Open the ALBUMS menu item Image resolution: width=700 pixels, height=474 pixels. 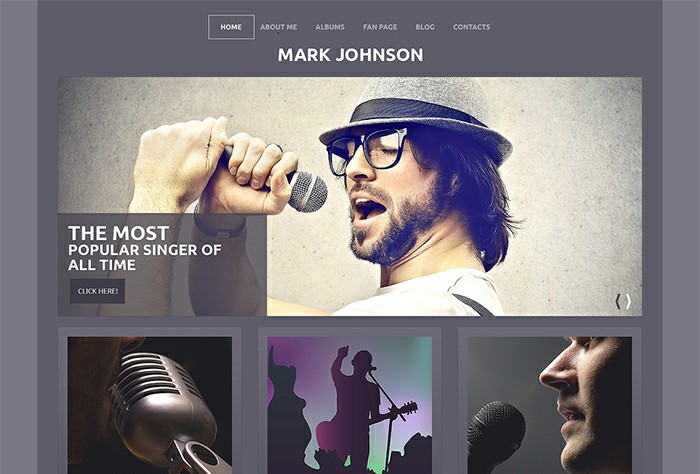point(330,27)
